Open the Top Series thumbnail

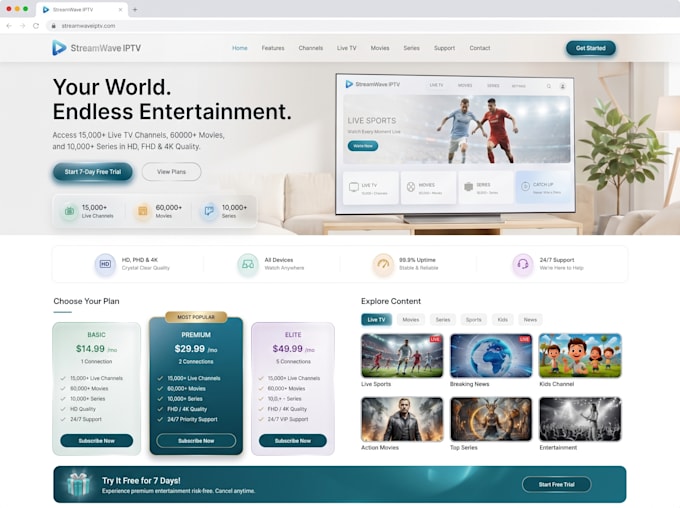pyautogui.click(x=491, y=419)
